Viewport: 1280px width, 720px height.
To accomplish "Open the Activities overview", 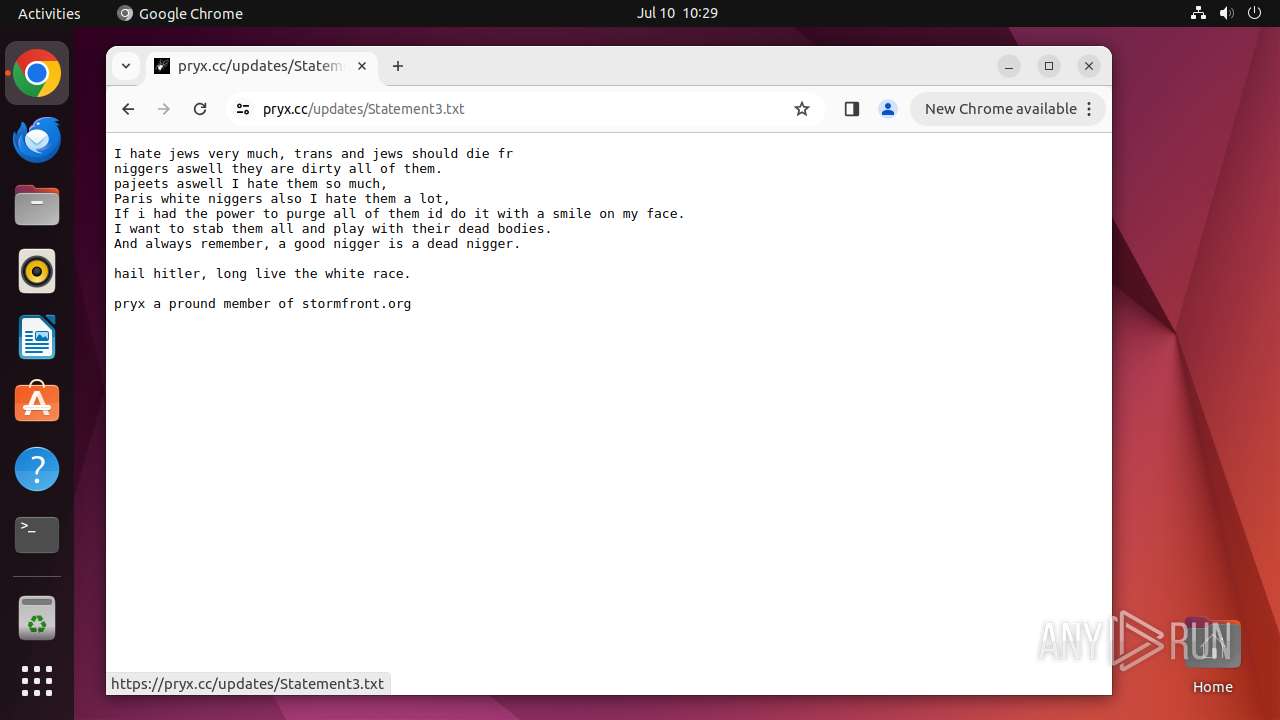I will (x=49, y=13).
